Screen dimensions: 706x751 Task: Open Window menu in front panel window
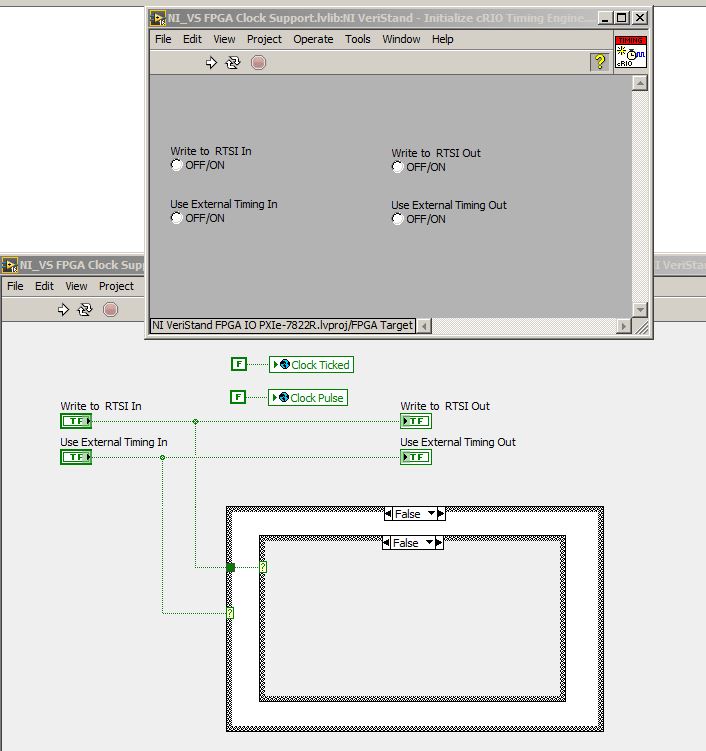tap(401, 39)
